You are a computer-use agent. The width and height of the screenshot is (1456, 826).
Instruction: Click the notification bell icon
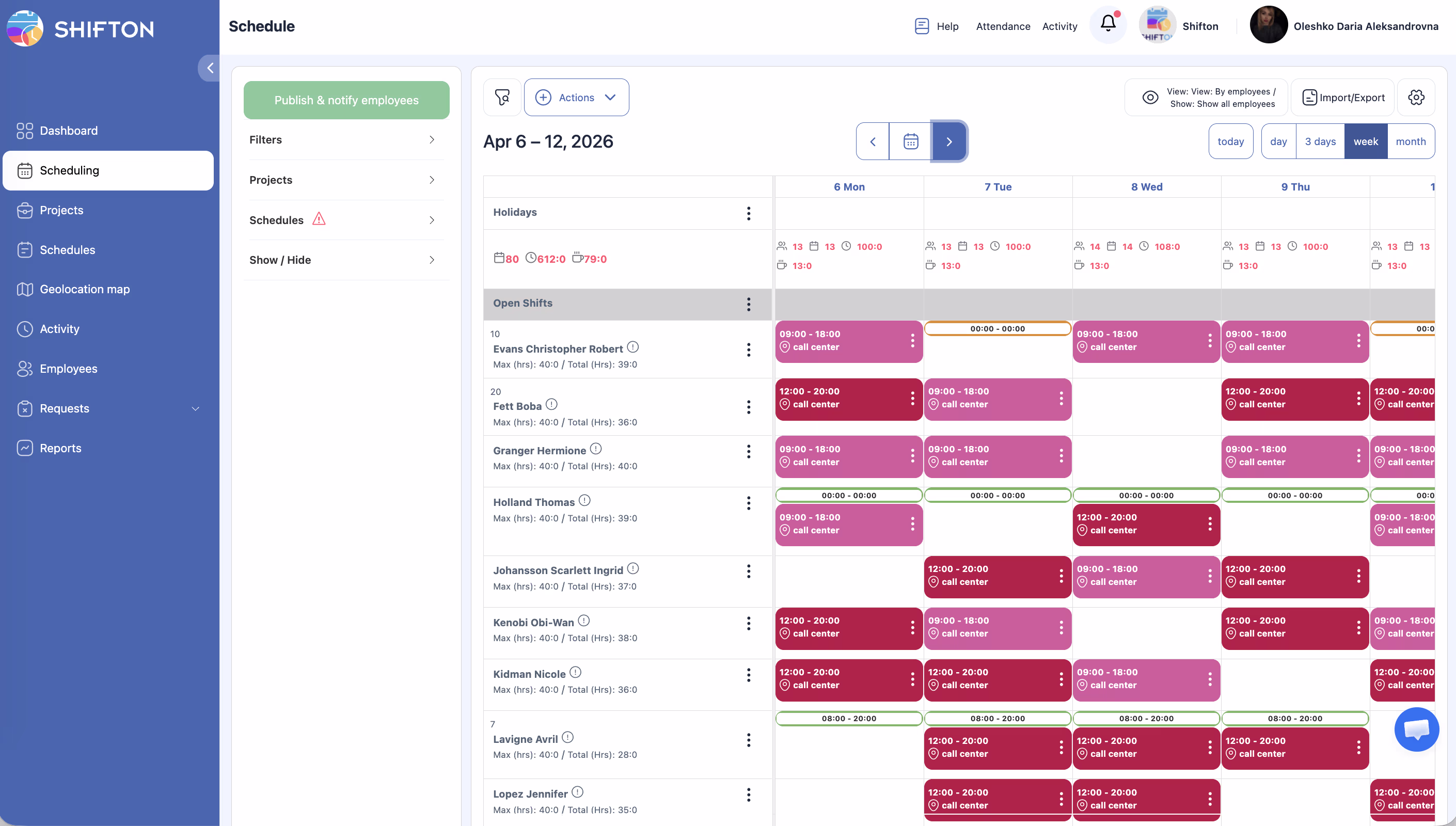click(1107, 24)
